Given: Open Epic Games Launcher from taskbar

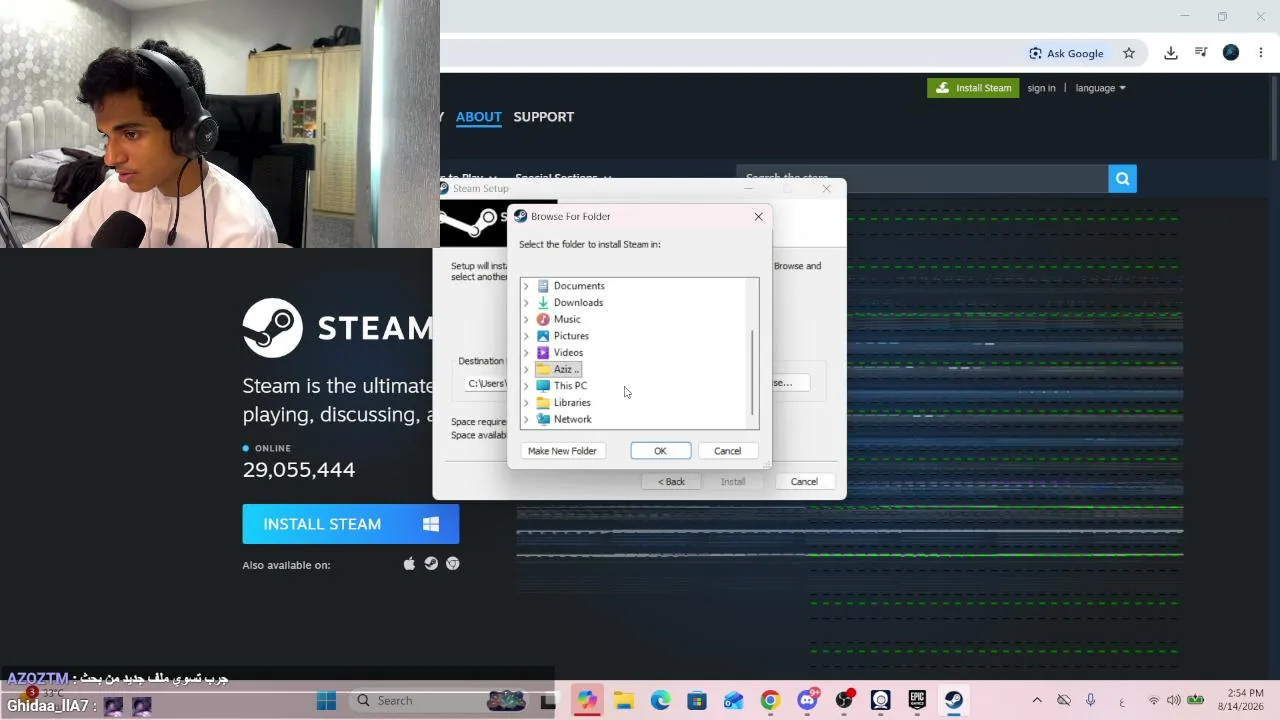Looking at the screenshot, I should point(917,701).
